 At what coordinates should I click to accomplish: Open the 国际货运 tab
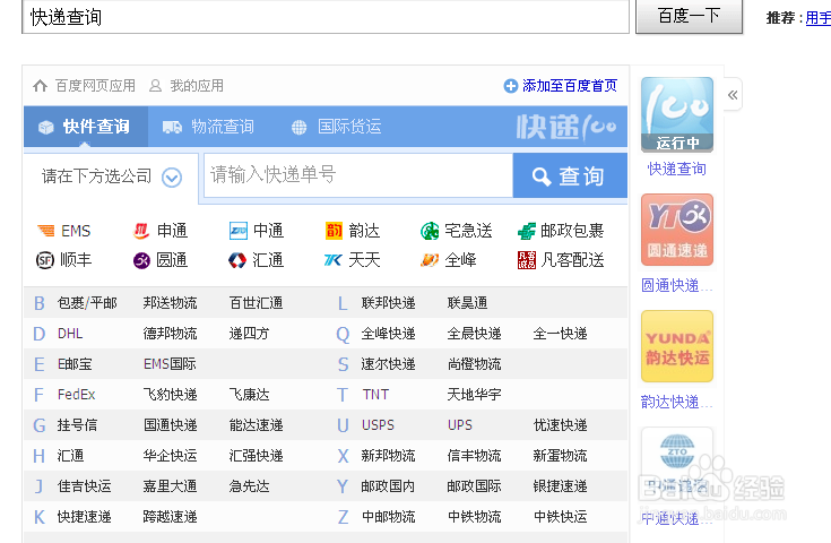(x=336, y=127)
